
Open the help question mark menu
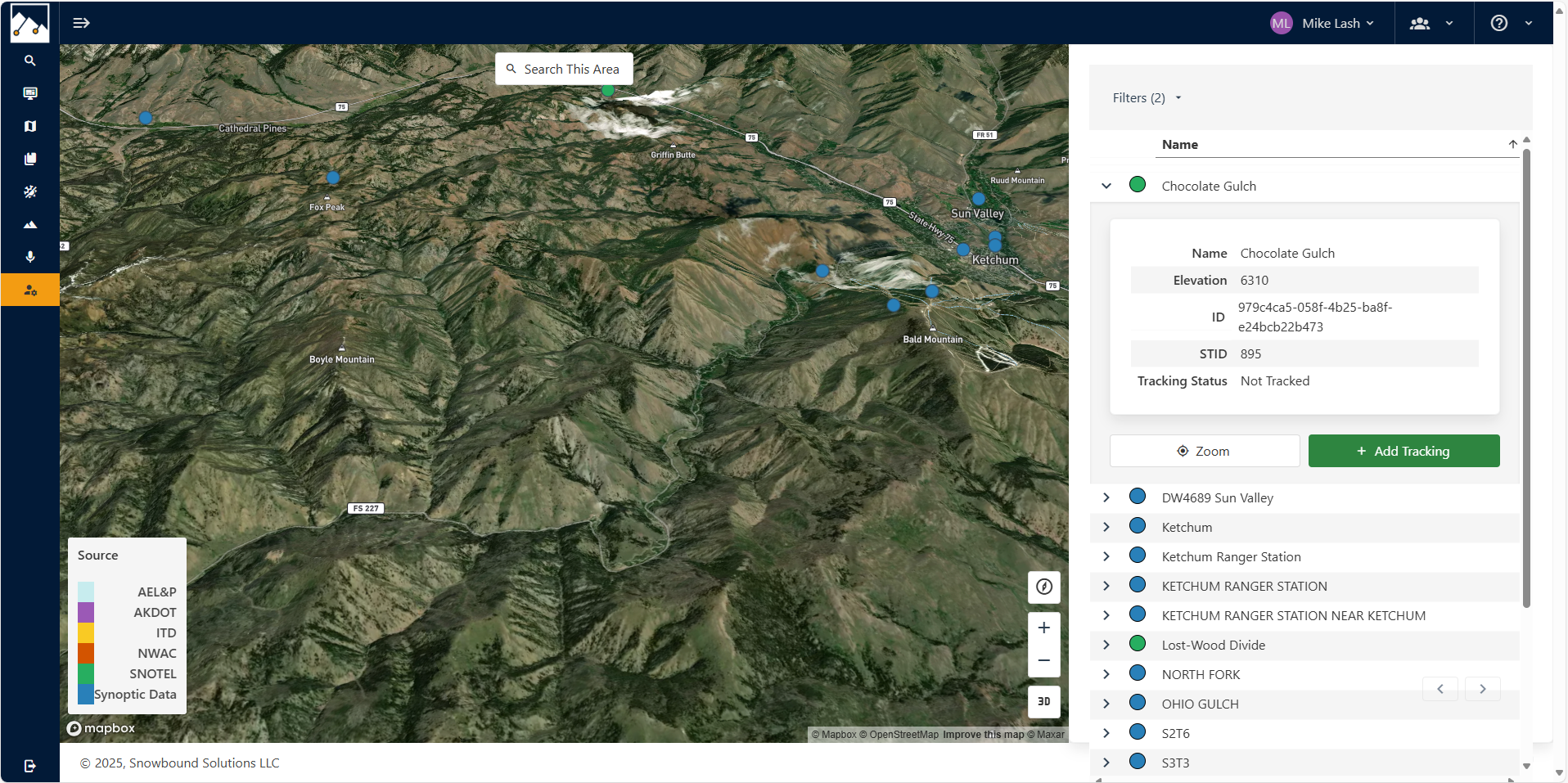click(1512, 23)
